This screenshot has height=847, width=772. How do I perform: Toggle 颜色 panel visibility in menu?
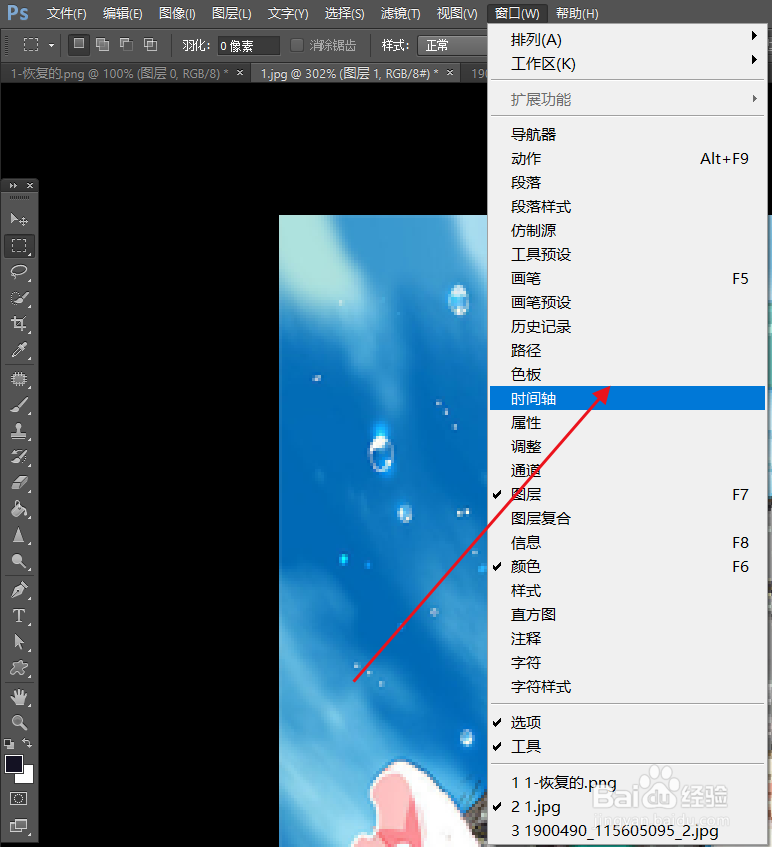click(x=627, y=566)
